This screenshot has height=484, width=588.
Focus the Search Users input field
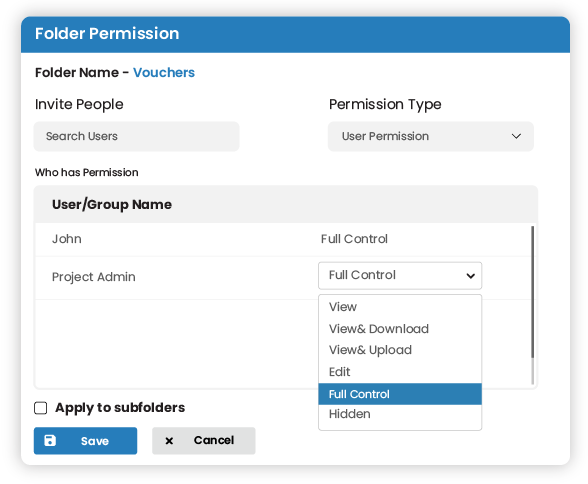(x=136, y=136)
